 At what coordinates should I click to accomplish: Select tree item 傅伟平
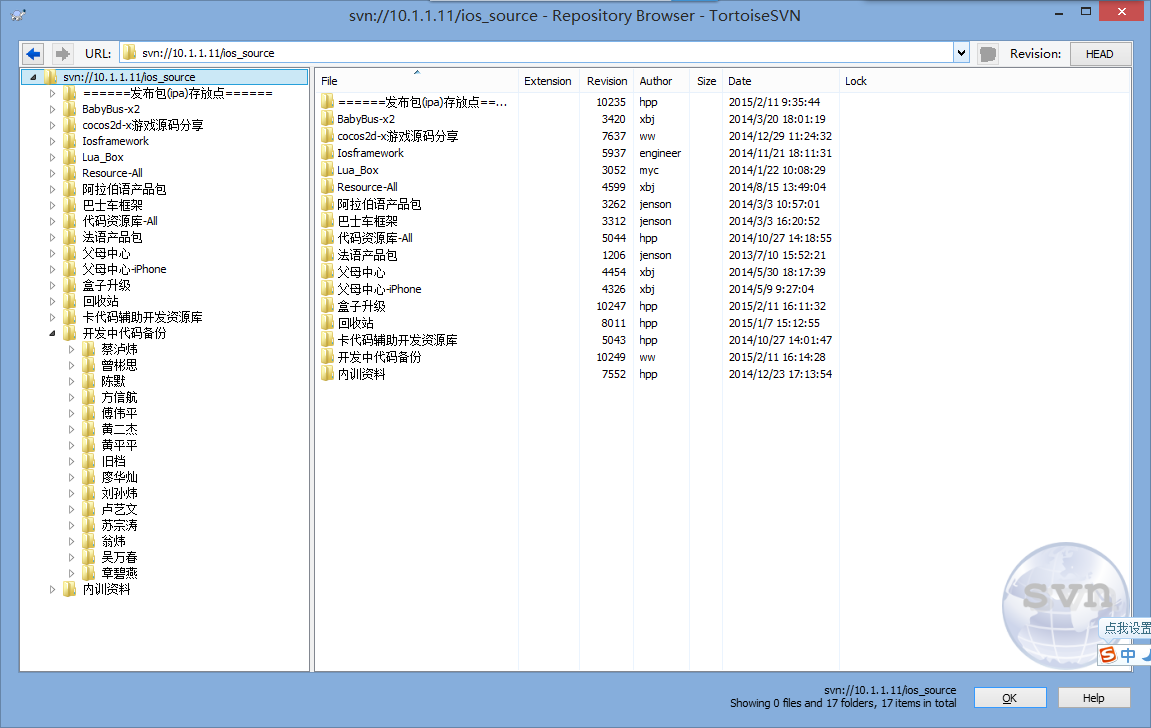point(119,413)
